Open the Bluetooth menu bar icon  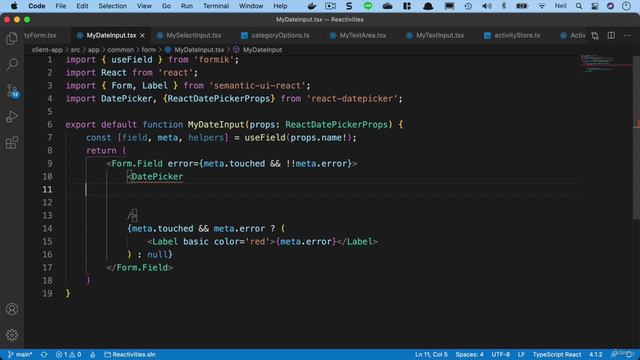pos(504,6)
